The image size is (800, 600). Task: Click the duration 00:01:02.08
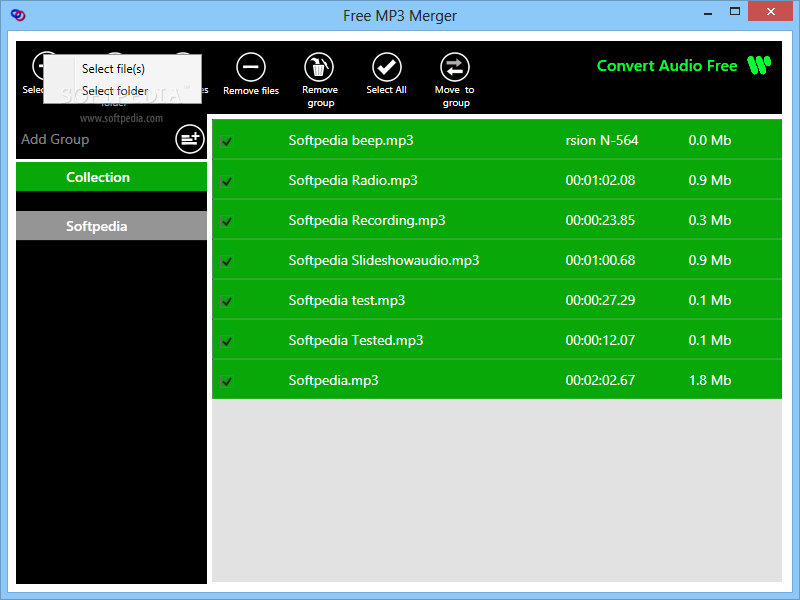600,180
